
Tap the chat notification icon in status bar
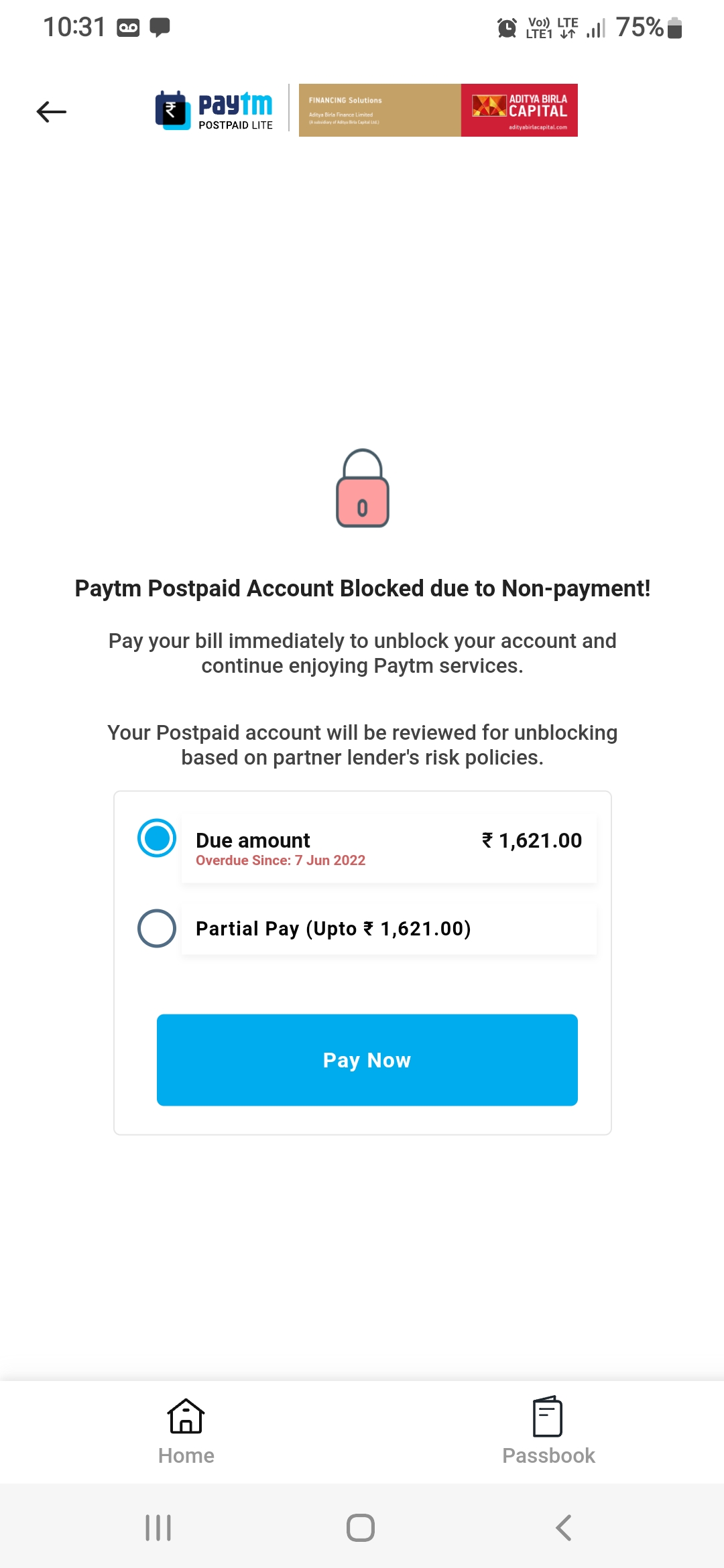pos(160,27)
